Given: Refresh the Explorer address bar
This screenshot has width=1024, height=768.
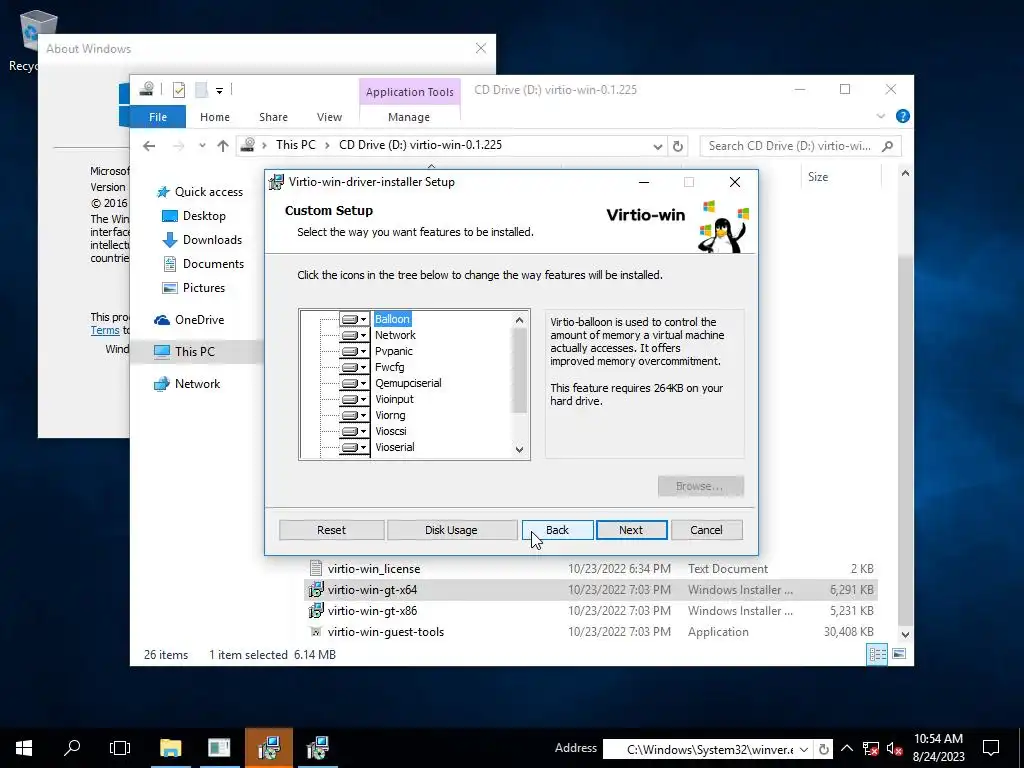Looking at the screenshot, I should point(678,146).
